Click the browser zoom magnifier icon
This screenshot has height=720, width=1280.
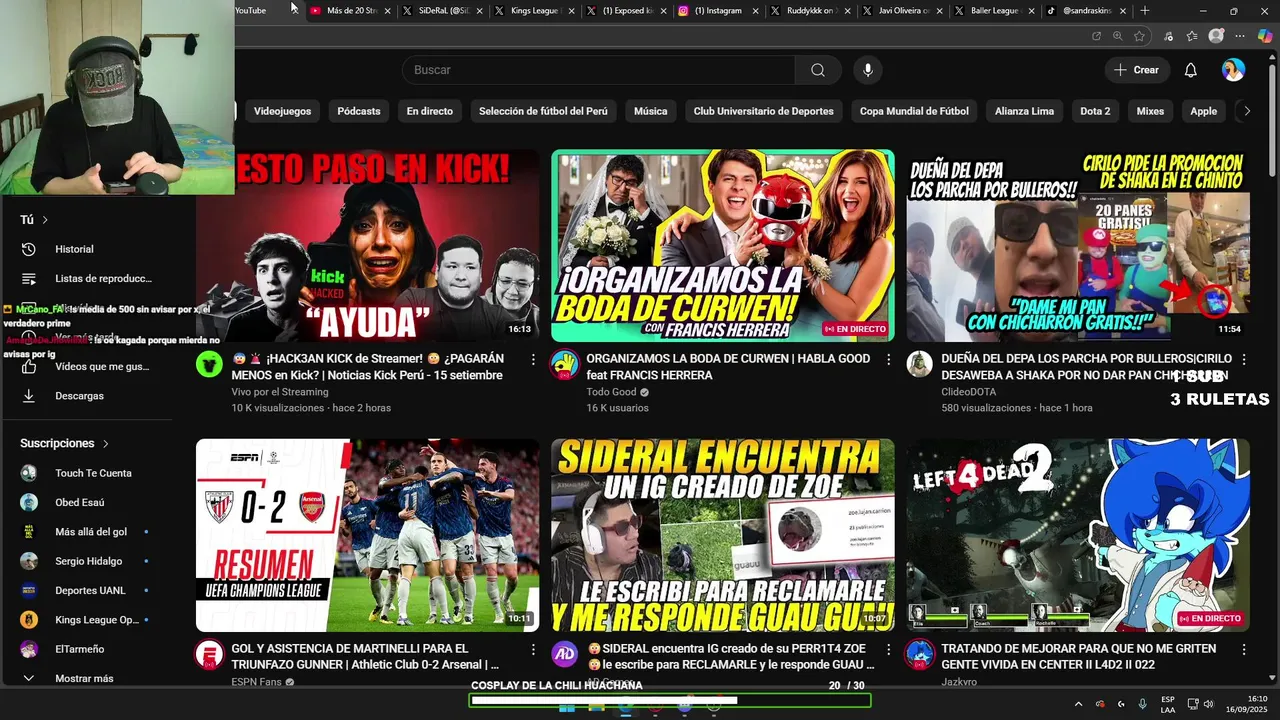pos(1118,36)
